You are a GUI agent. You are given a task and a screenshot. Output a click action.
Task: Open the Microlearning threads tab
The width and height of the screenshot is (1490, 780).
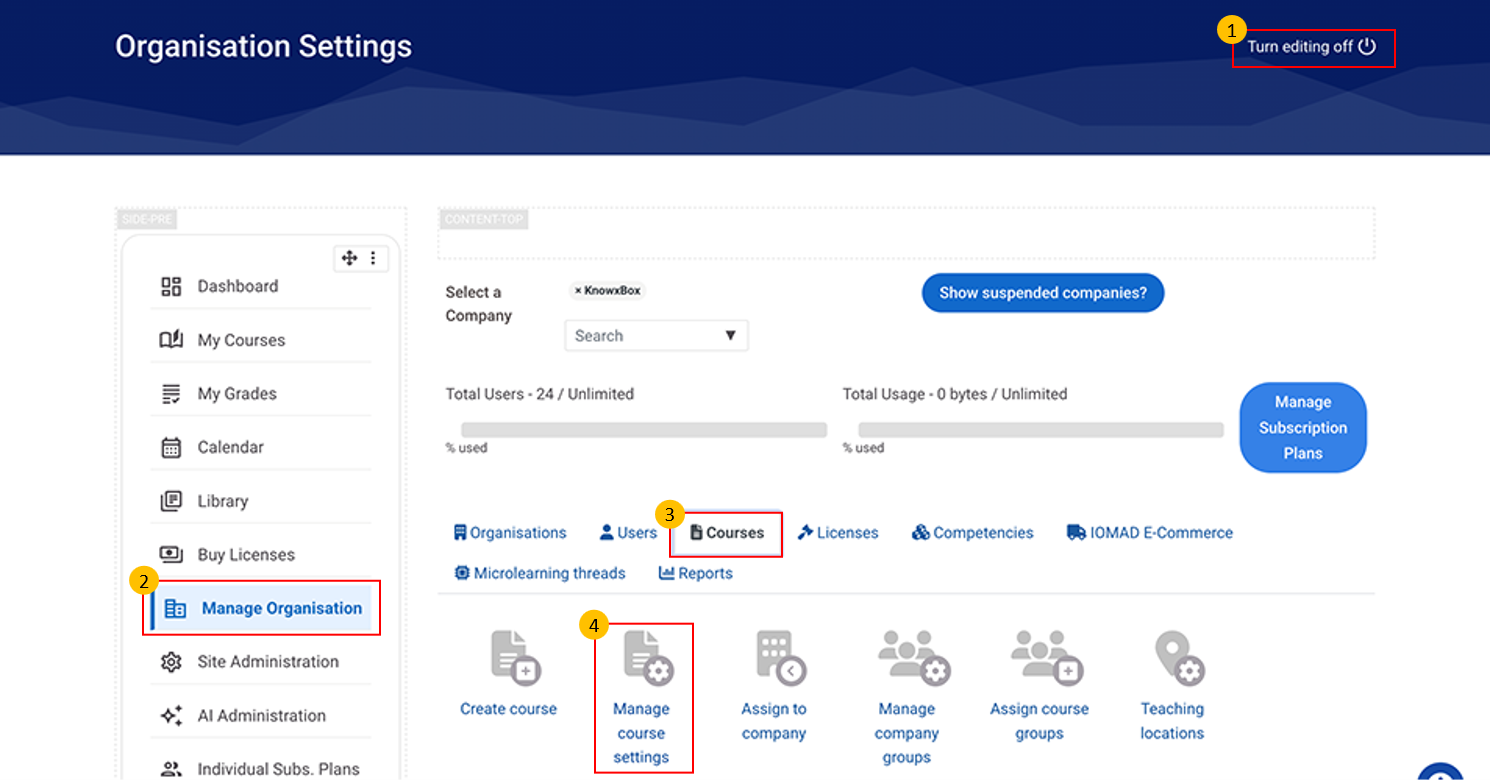(x=540, y=573)
